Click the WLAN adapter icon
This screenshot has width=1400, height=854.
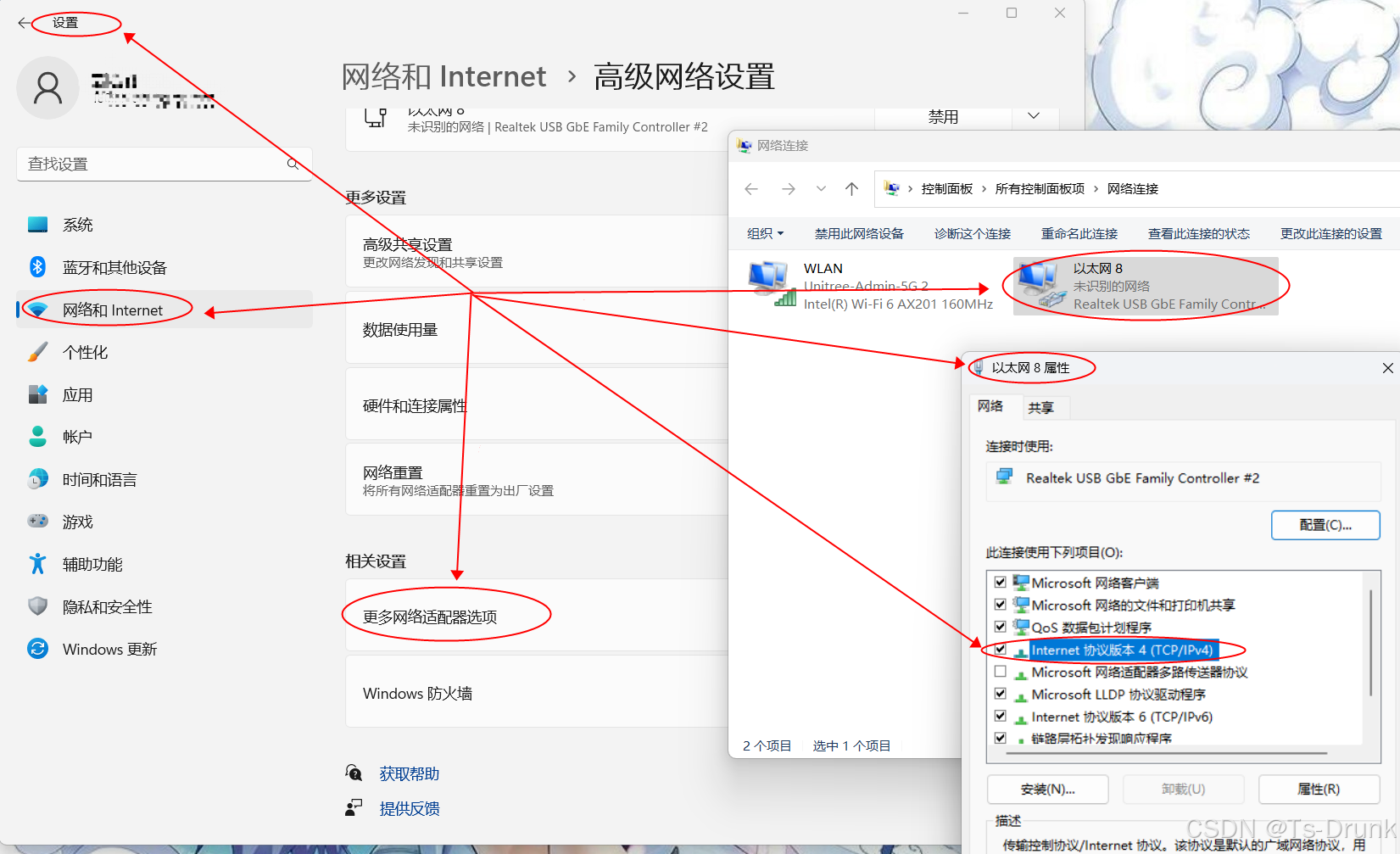[772, 285]
